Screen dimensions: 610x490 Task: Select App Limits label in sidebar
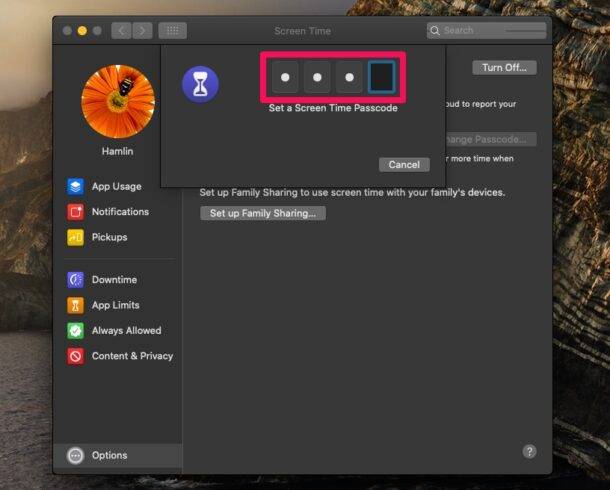pyautogui.click(x=116, y=305)
